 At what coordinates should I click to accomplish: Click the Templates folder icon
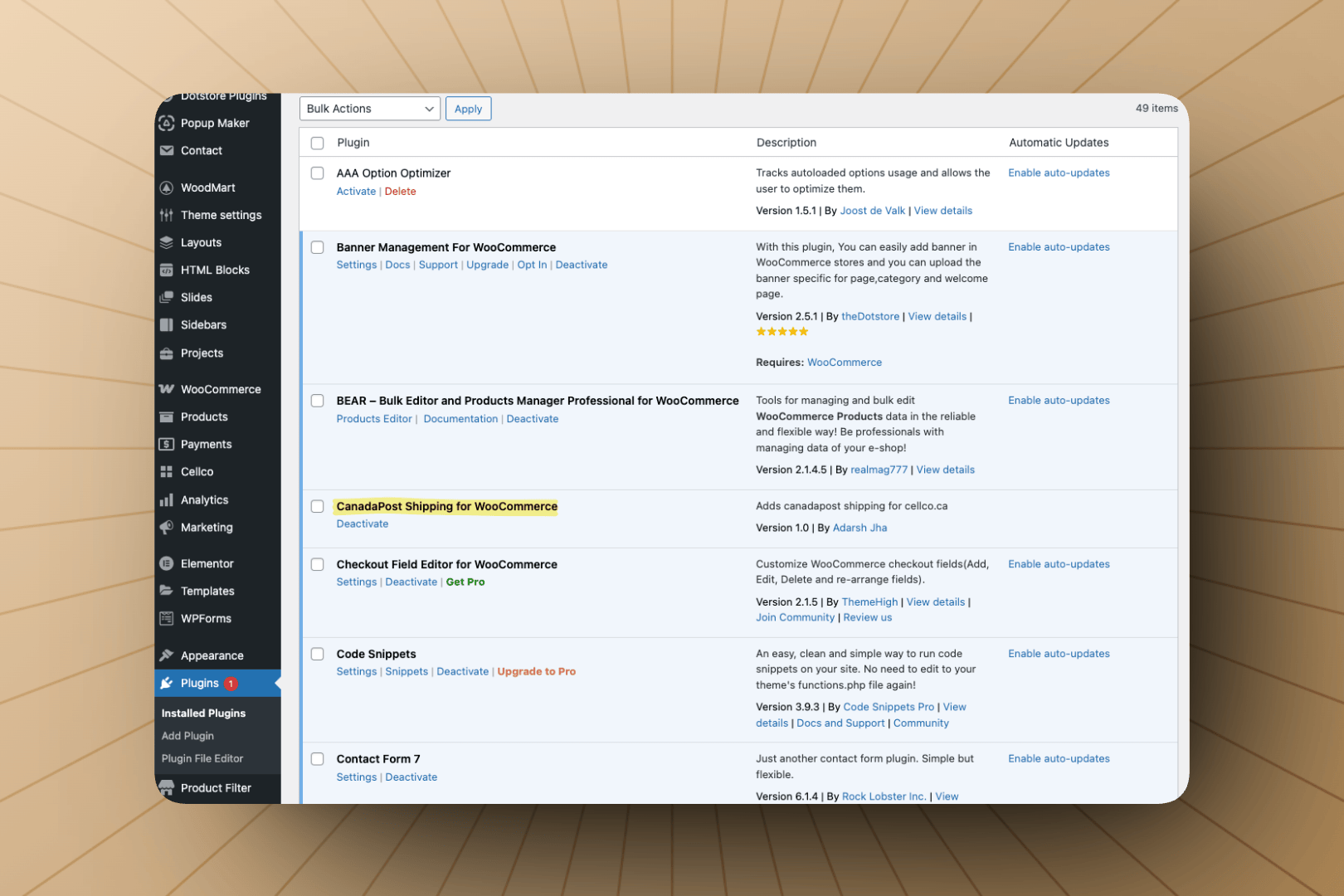pos(166,591)
